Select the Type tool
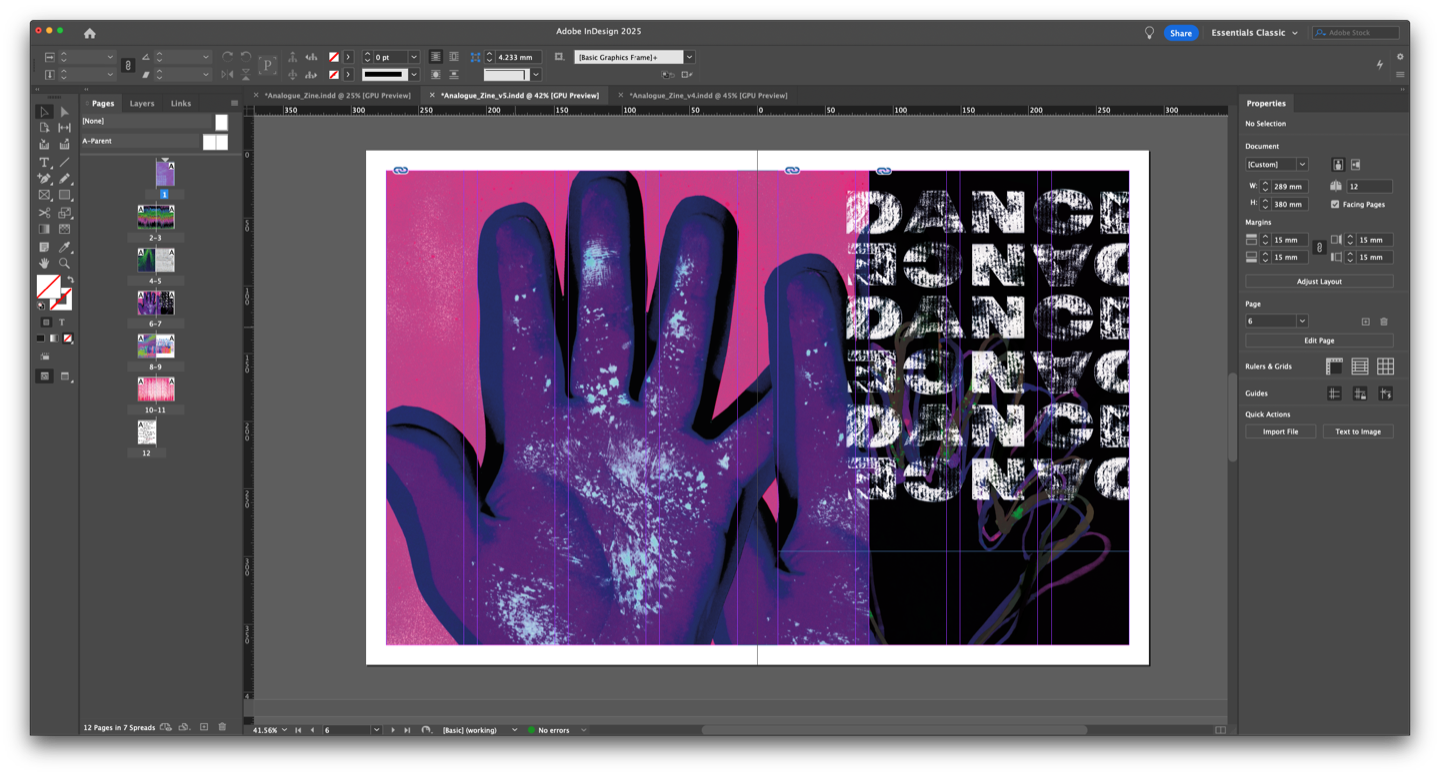1440x775 pixels. tap(44, 162)
